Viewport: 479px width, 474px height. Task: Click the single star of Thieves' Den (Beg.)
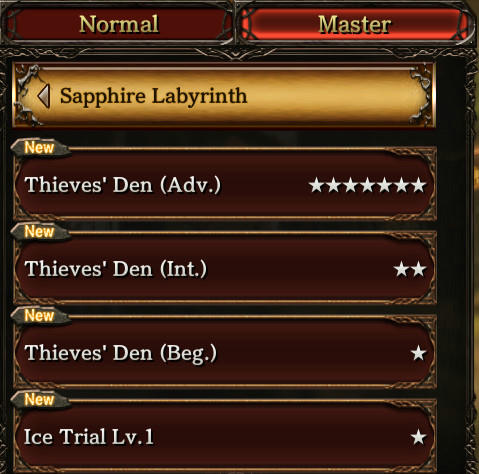[x=418, y=353]
